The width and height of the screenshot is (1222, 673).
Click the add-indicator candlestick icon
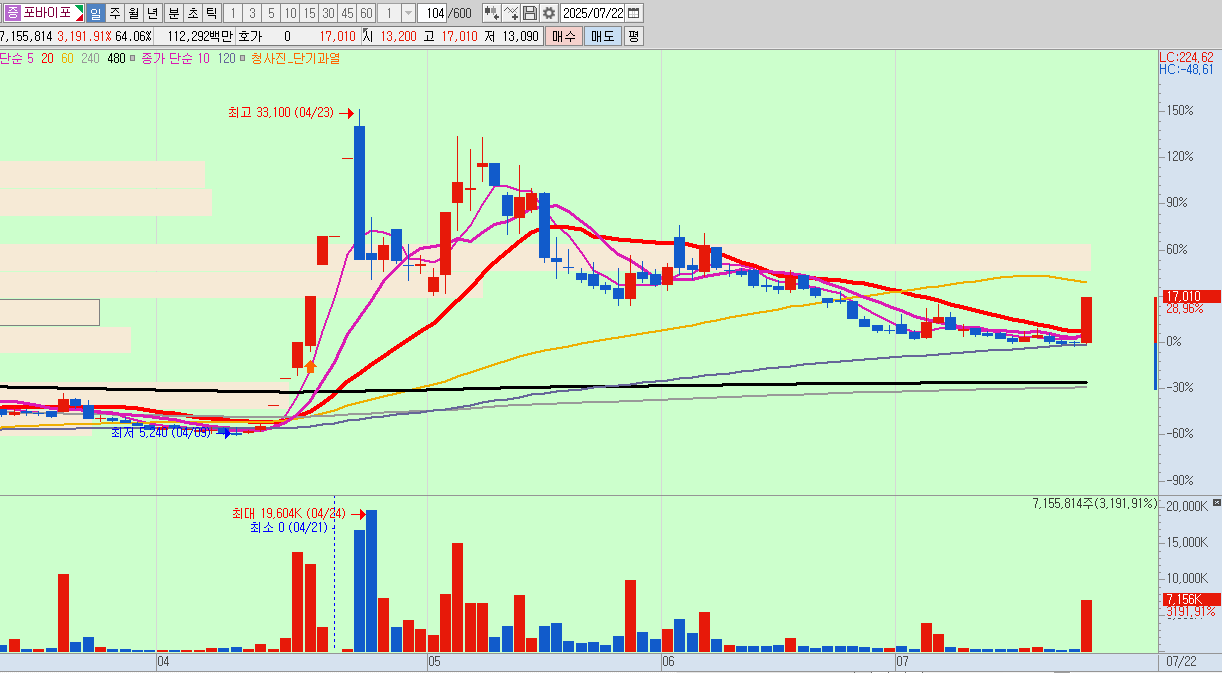click(491, 13)
